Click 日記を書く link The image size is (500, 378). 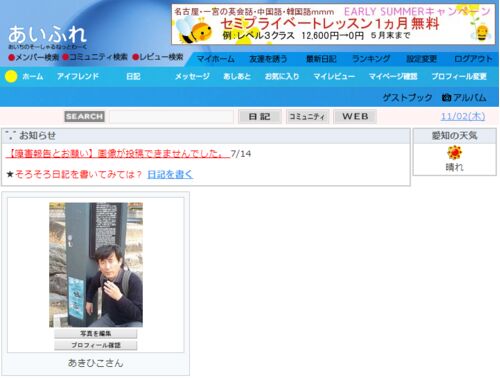coord(170,174)
